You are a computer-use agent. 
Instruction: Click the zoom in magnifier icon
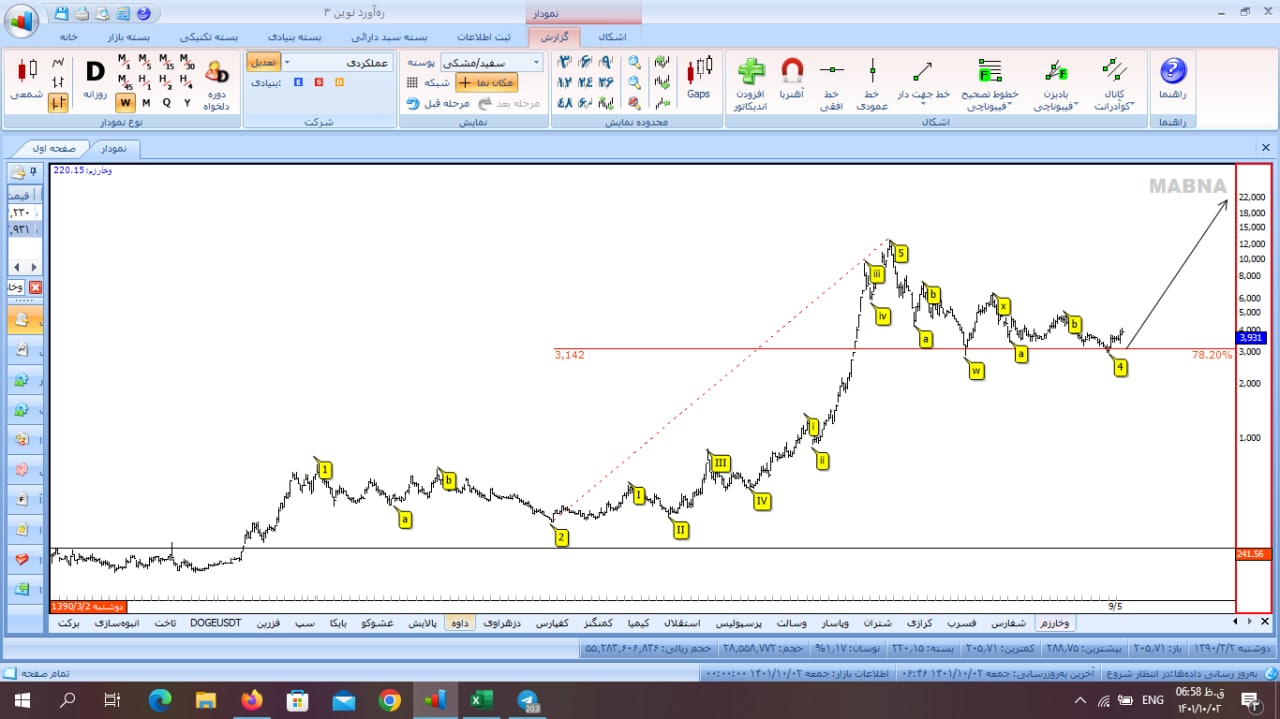tap(635, 62)
